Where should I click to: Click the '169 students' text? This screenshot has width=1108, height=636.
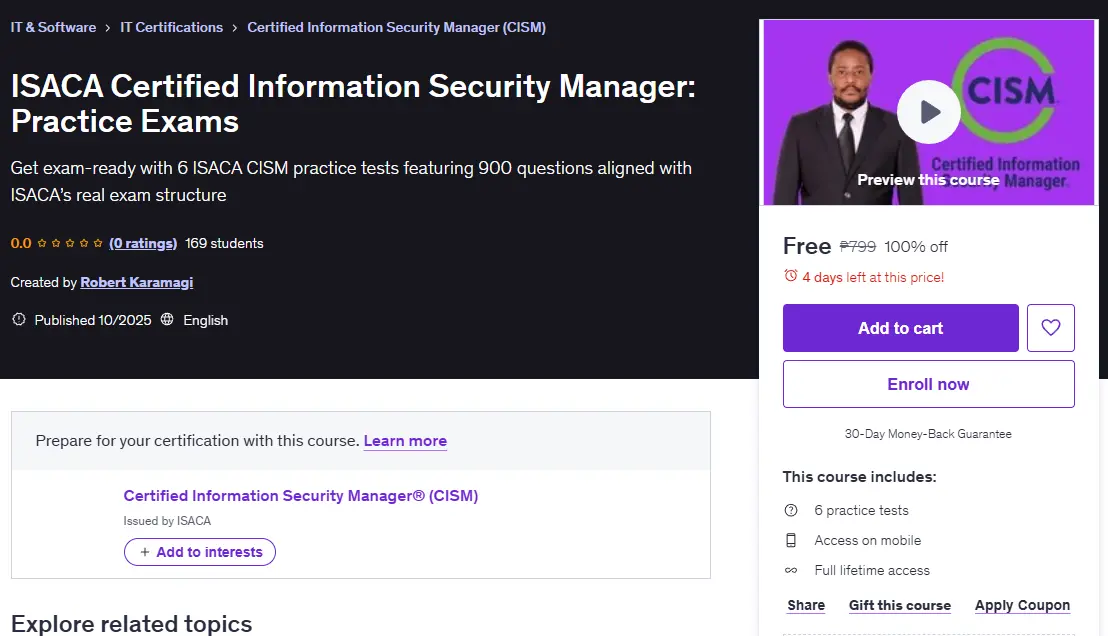coord(224,243)
